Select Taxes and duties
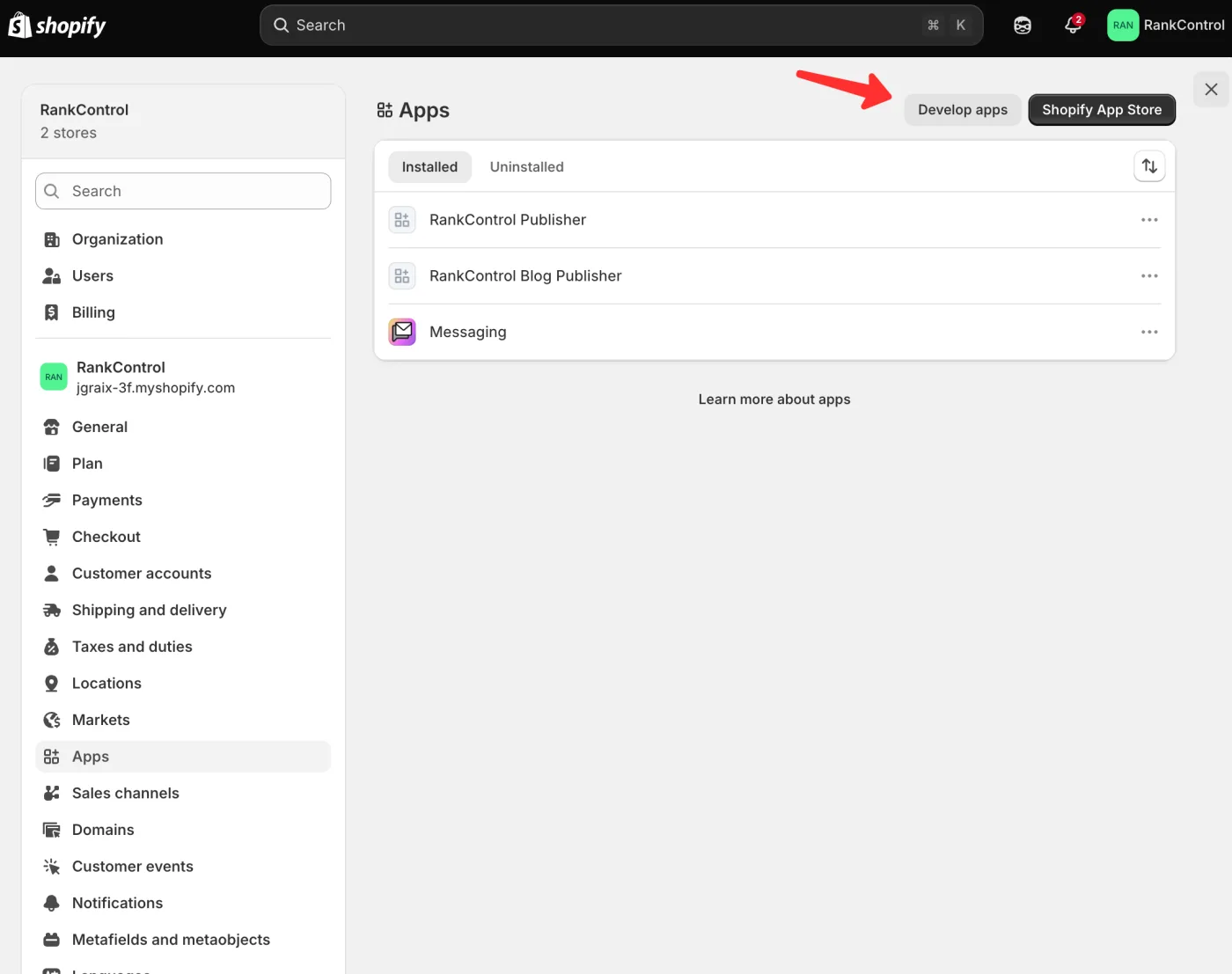 tap(183, 647)
